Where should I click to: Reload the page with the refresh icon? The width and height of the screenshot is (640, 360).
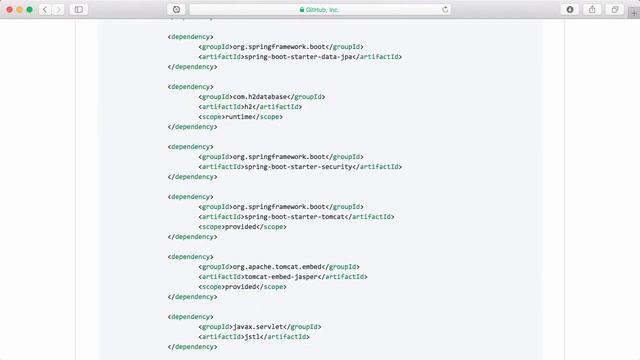445,9
